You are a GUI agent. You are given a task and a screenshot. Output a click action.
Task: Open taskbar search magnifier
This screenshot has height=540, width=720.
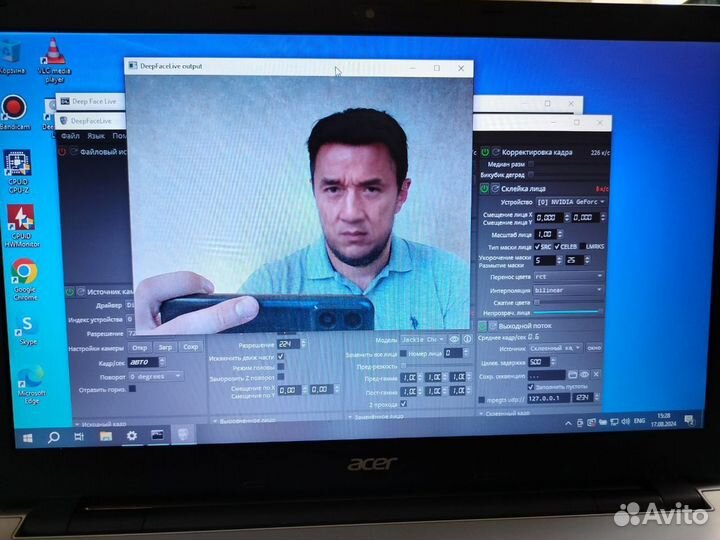[x=54, y=437]
